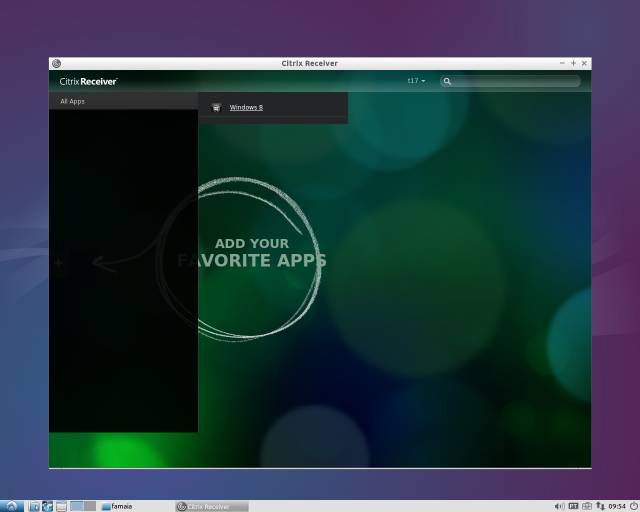Screen dimensions: 640x512
Task: Switch to the second workspace in pager
Action: click(90, 506)
